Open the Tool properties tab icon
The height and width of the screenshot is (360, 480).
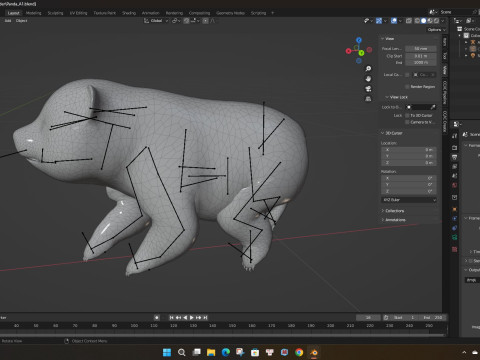(x=455, y=136)
